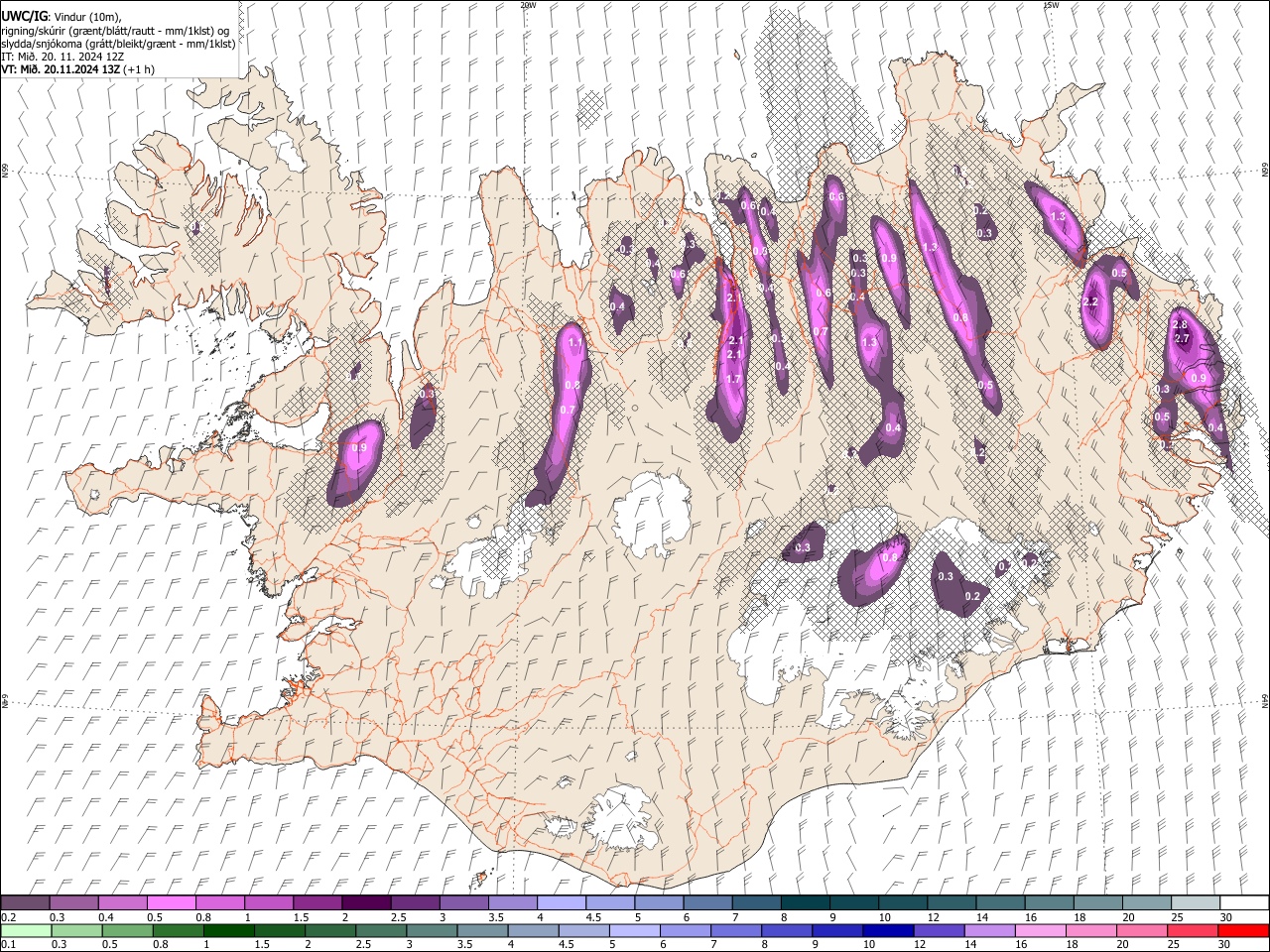Choose the magenta swatch between 1.5 and 2
The height and width of the screenshot is (952, 1270).
(x=317, y=902)
